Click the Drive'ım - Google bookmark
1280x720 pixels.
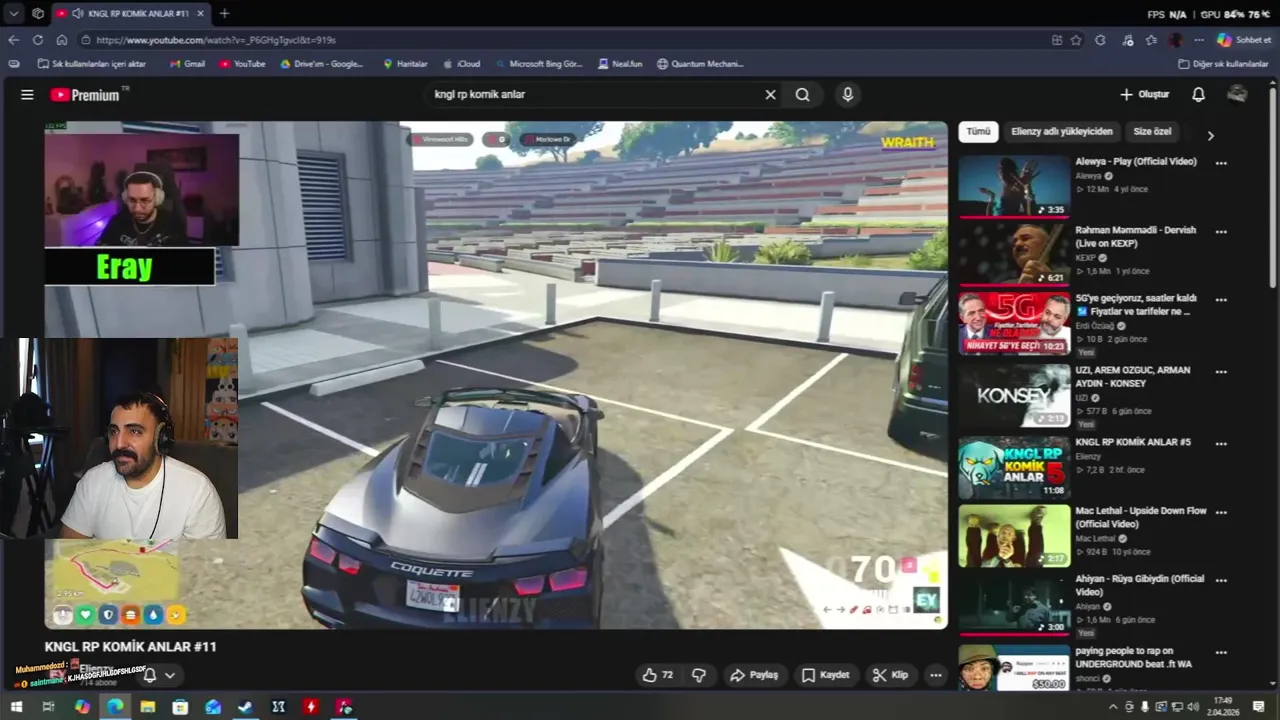pos(322,64)
